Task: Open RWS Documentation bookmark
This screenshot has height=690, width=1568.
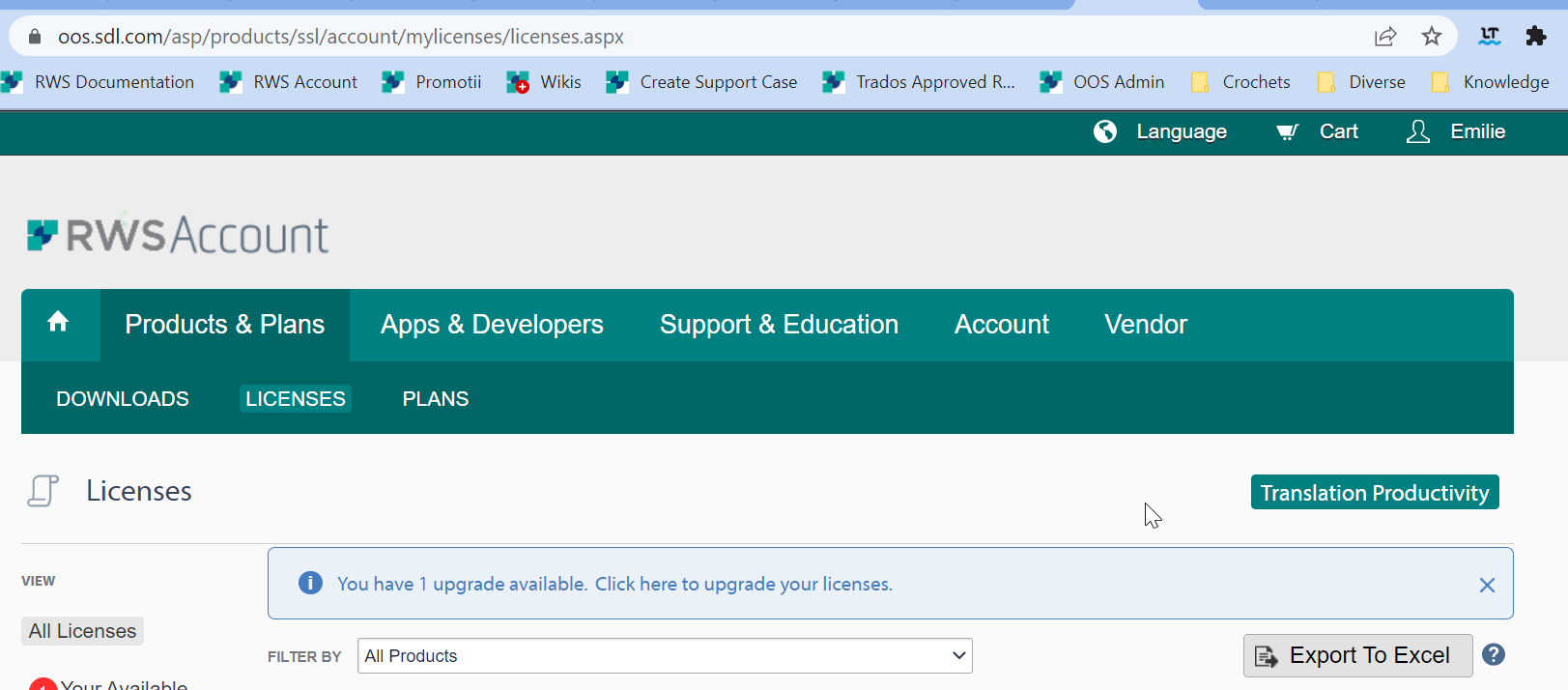Action: 98,82
